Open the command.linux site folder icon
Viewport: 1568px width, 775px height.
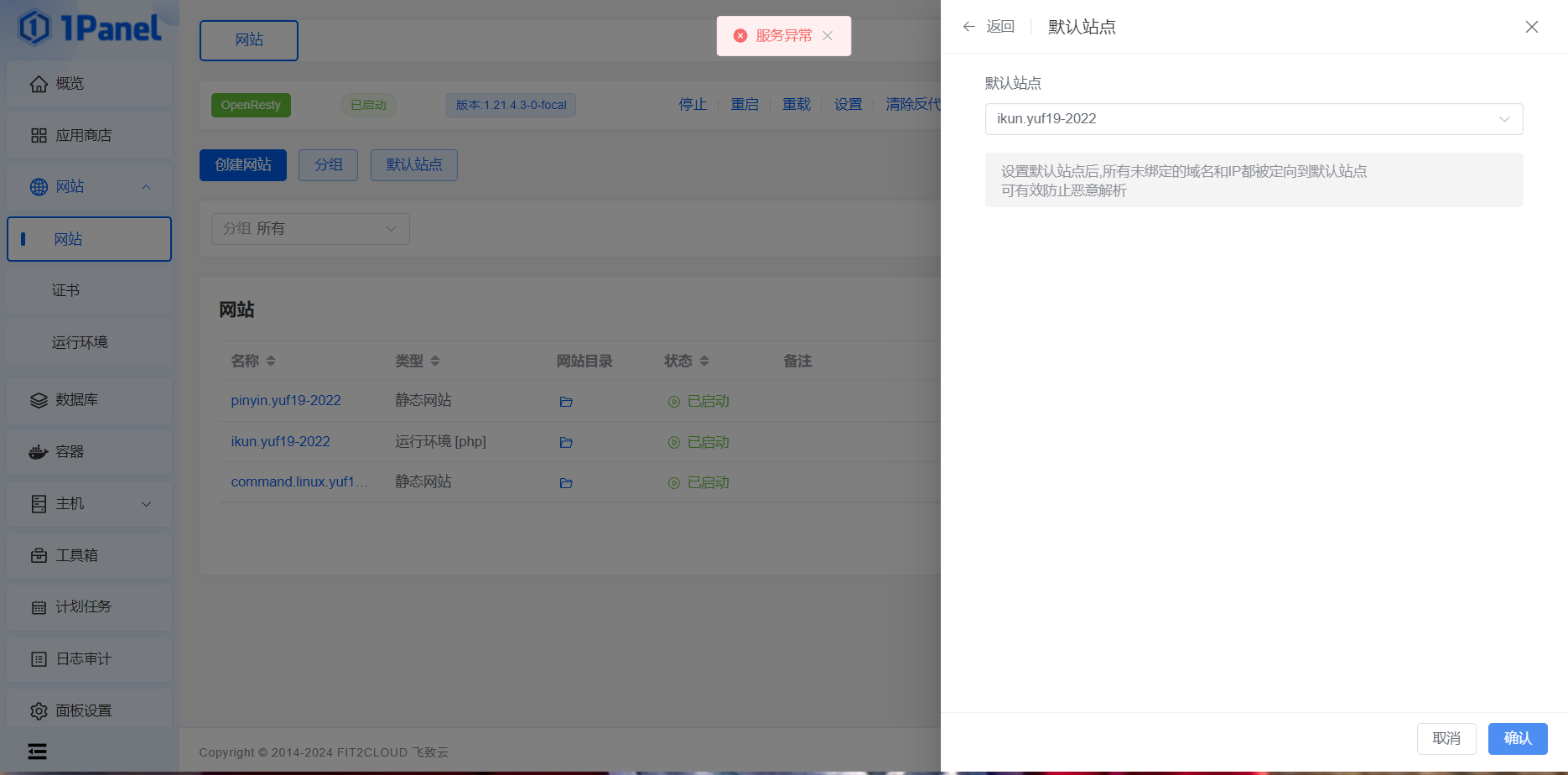(566, 483)
